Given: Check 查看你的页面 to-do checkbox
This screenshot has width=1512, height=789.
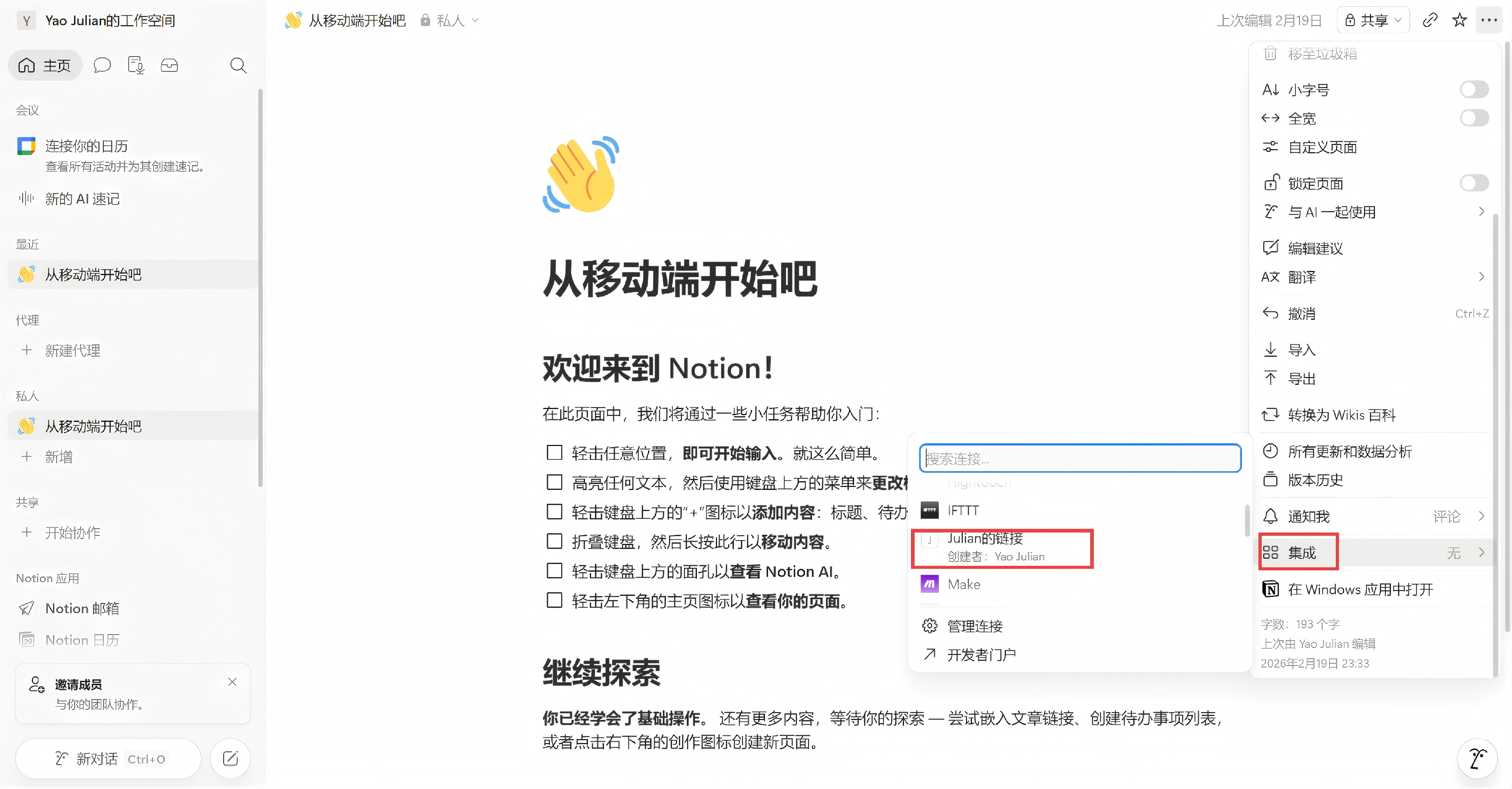Looking at the screenshot, I should pyautogui.click(x=554, y=600).
